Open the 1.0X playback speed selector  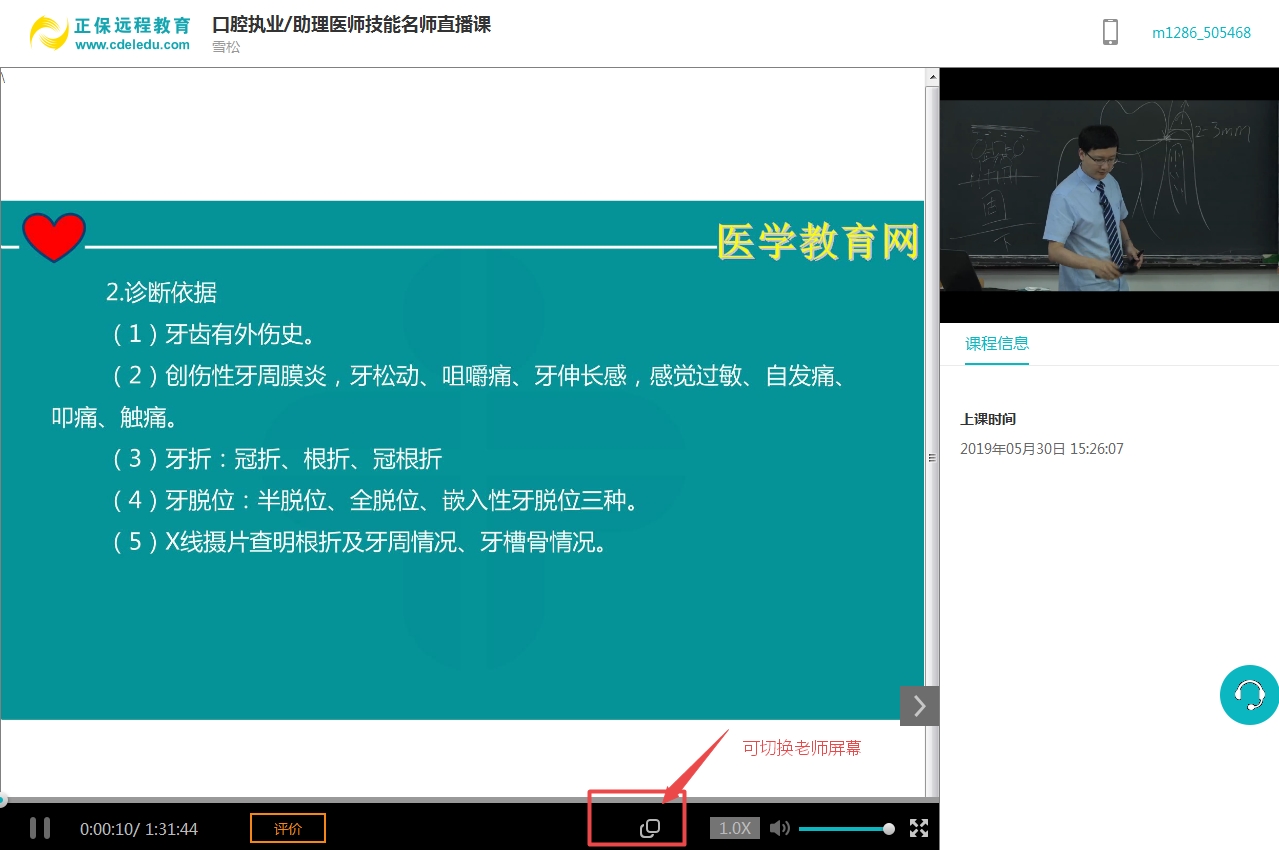pyautogui.click(x=735, y=828)
